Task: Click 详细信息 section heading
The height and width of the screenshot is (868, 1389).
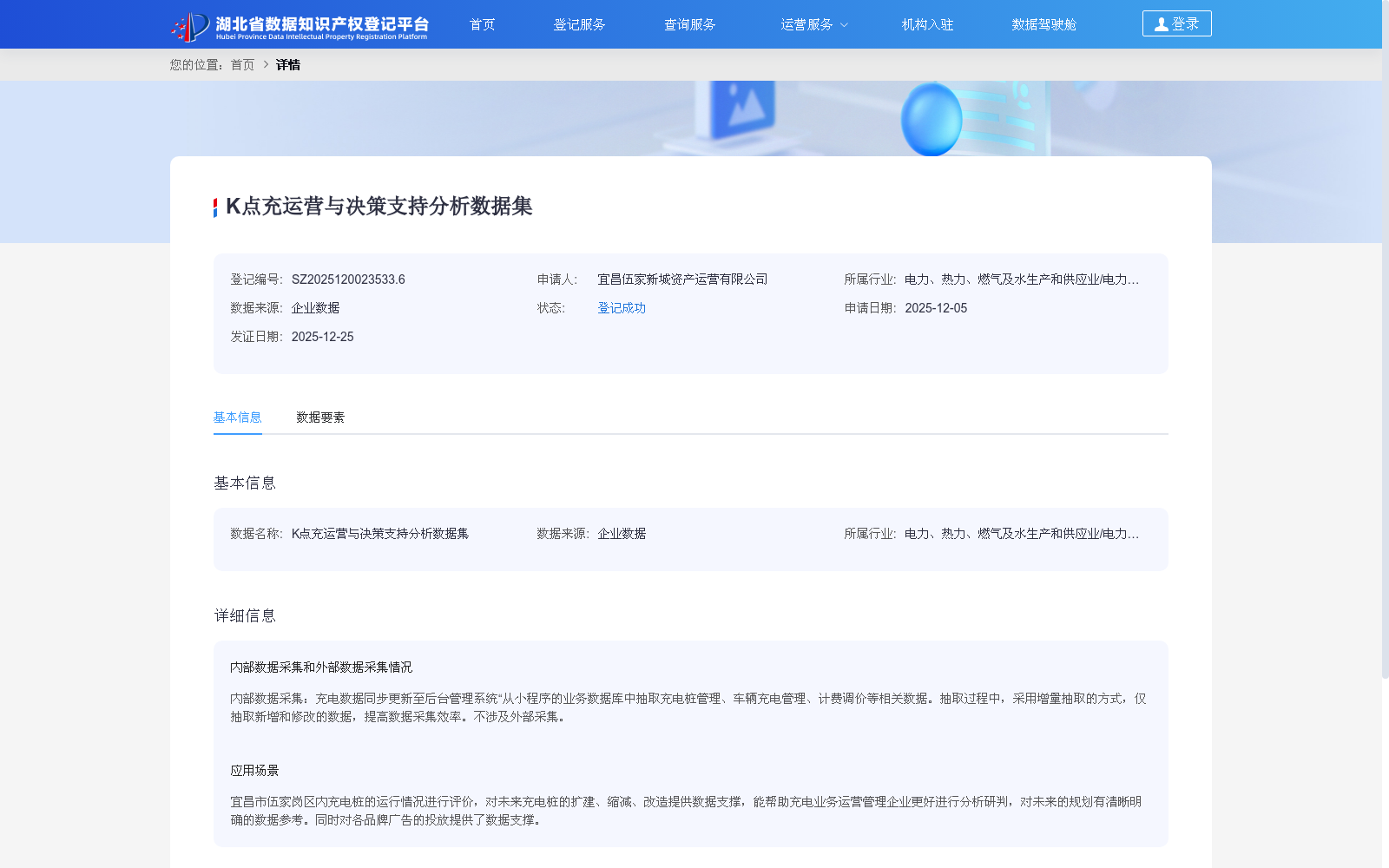Action: click(x=245, y=616)
